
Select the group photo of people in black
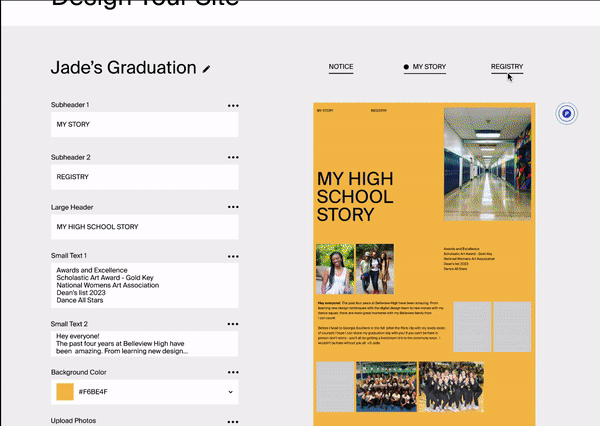(x=452, y=387)
